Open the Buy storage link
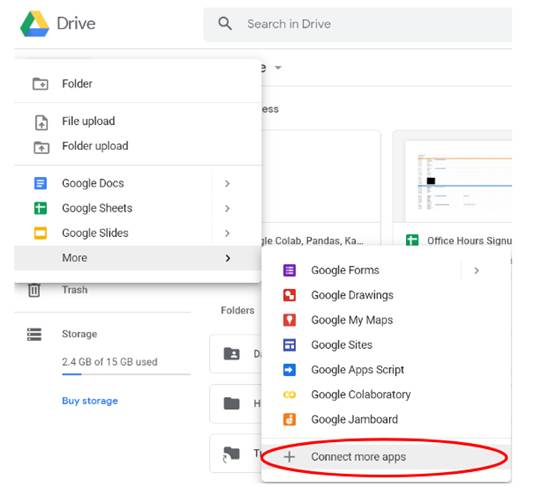The image size is (549, 495). (90, 401)
